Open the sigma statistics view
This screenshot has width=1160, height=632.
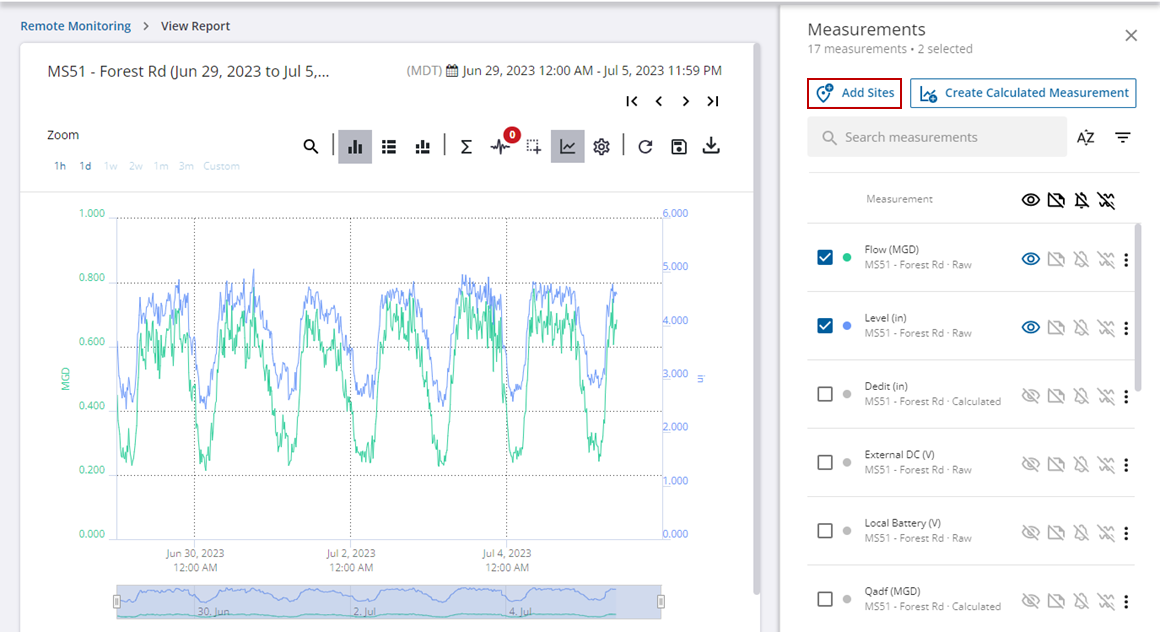click(466, 147)
